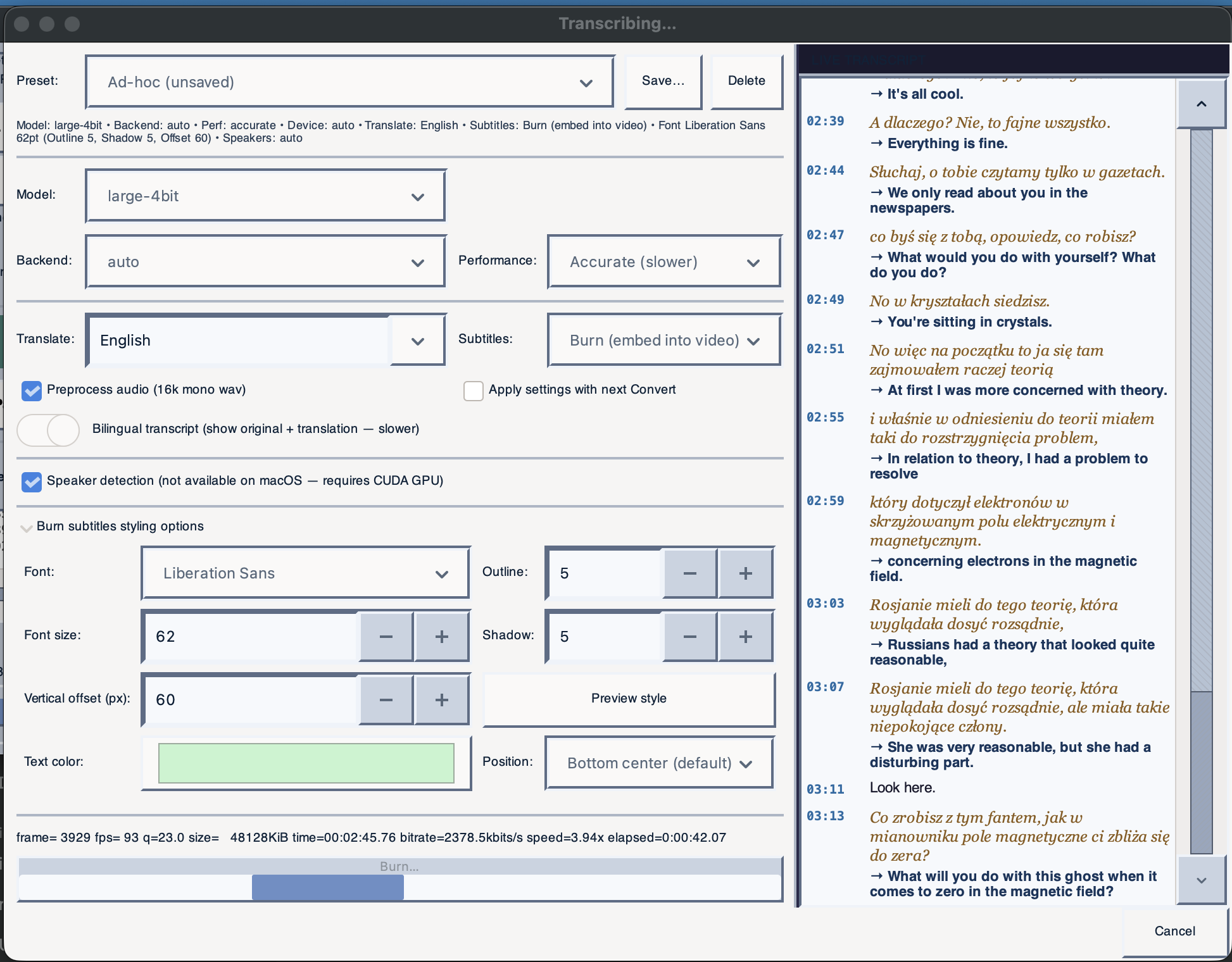Click the 03:13 timestamp in transcript
Screen dimensions: 1232x962
click(825, 816)
